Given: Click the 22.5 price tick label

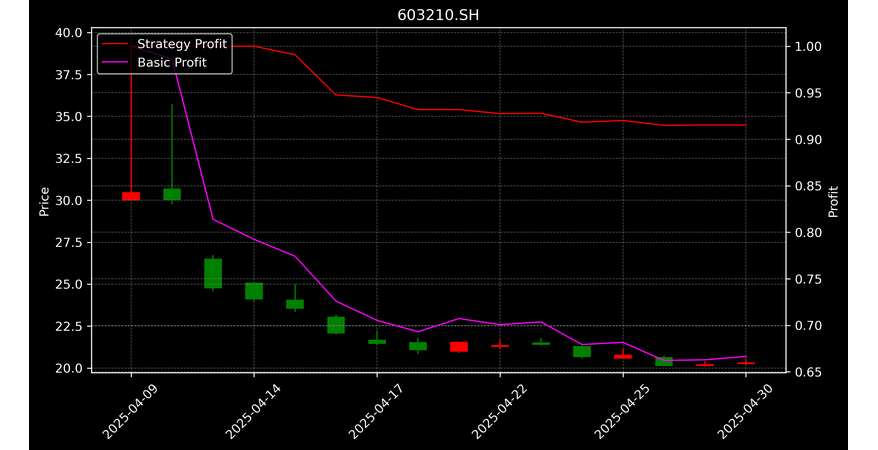Looking at the screenshot, I should 69,326.
